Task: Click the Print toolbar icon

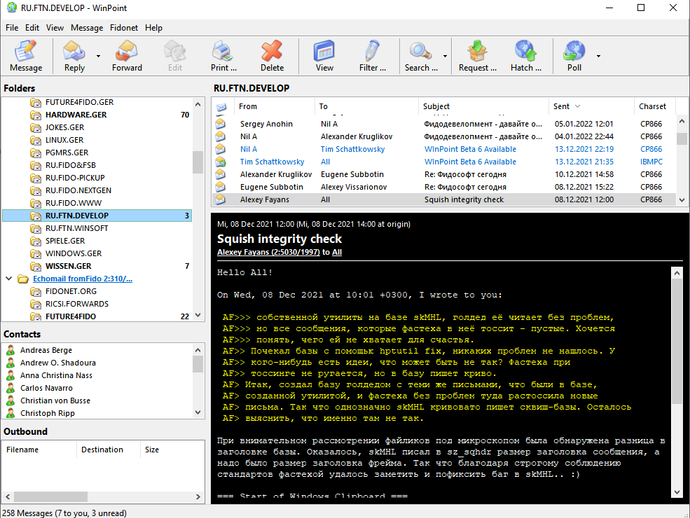Action: click(223, 51)
